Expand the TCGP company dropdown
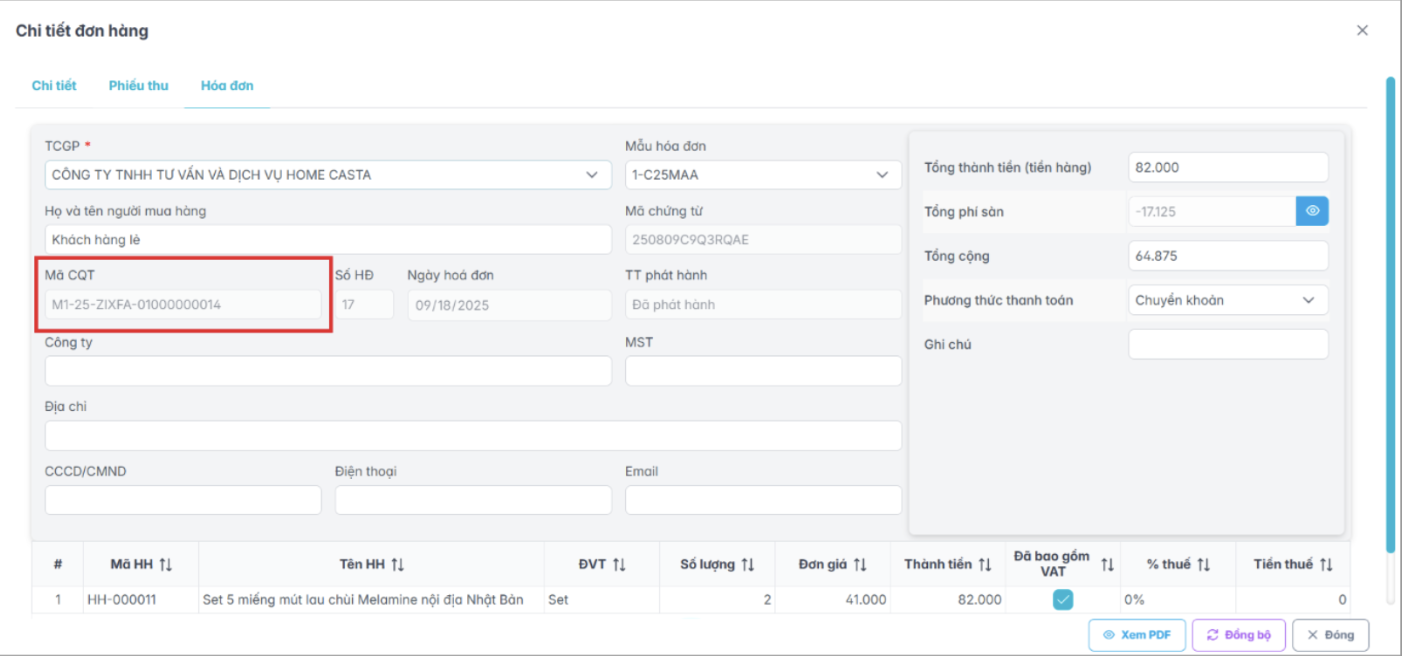 [x=591, y=175]
